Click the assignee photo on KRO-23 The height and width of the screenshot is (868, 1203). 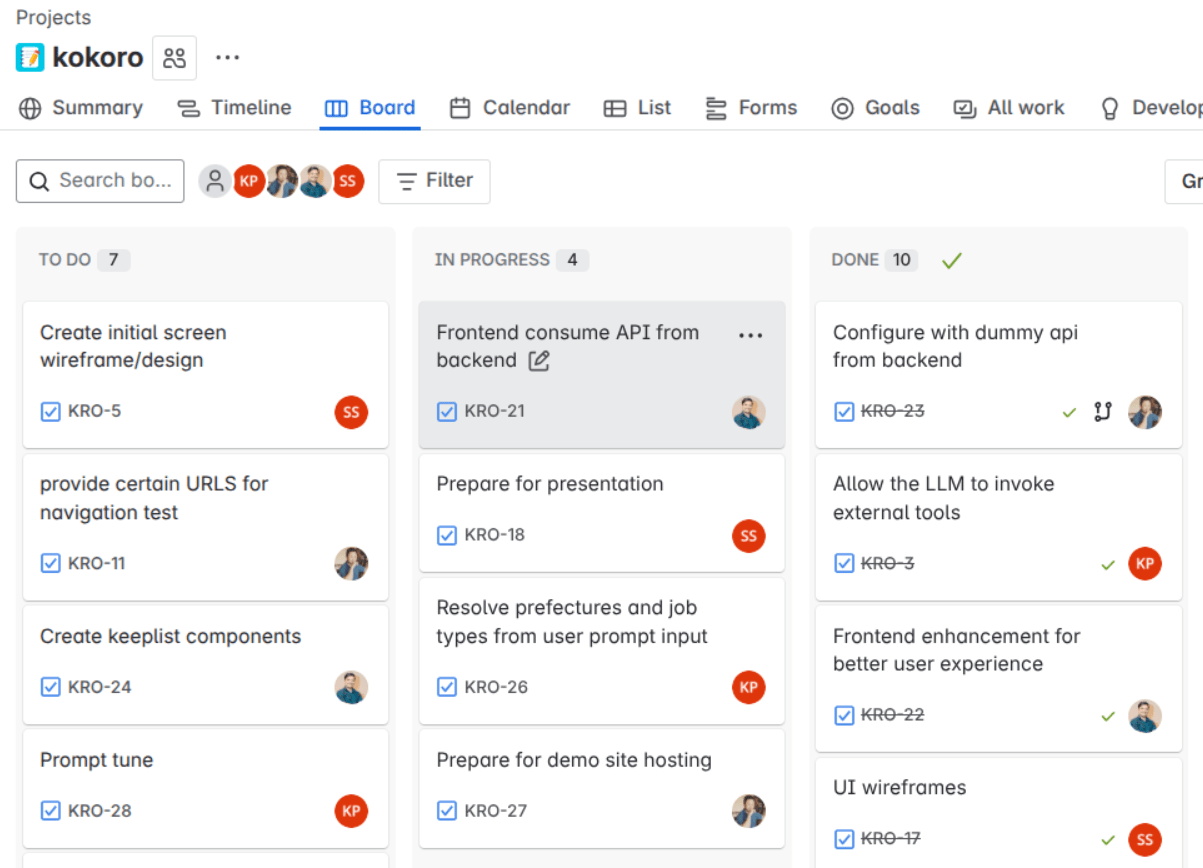pos(1145,412)
